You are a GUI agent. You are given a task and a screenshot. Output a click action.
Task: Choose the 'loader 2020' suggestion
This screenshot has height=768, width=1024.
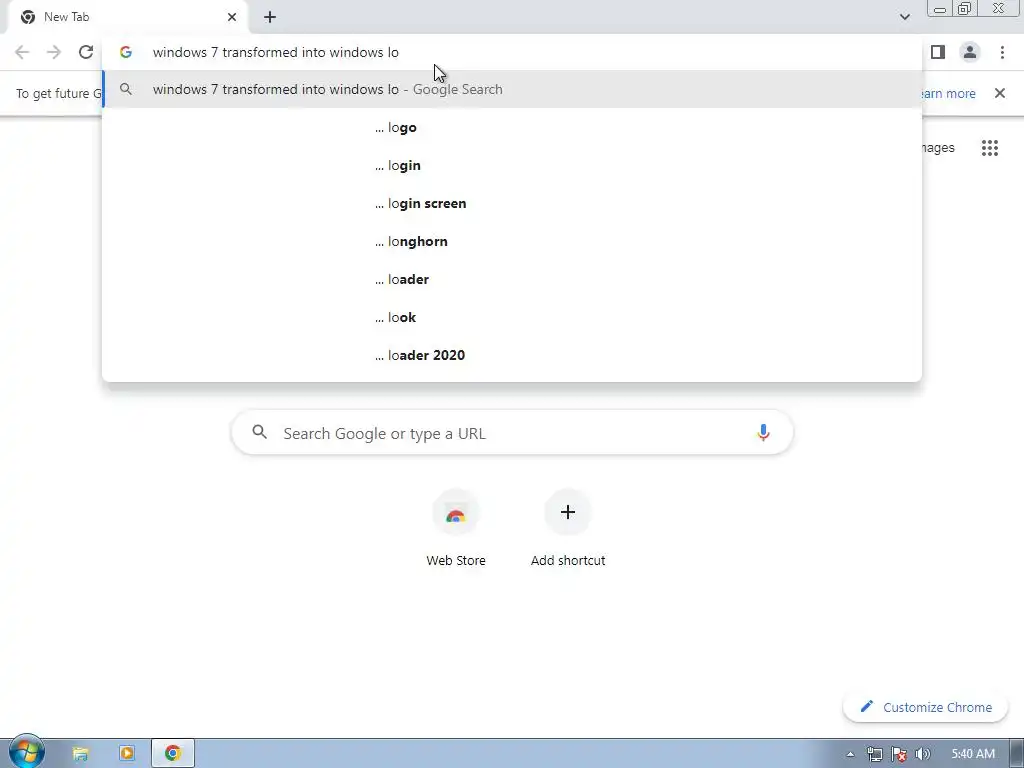coord(512,355)
